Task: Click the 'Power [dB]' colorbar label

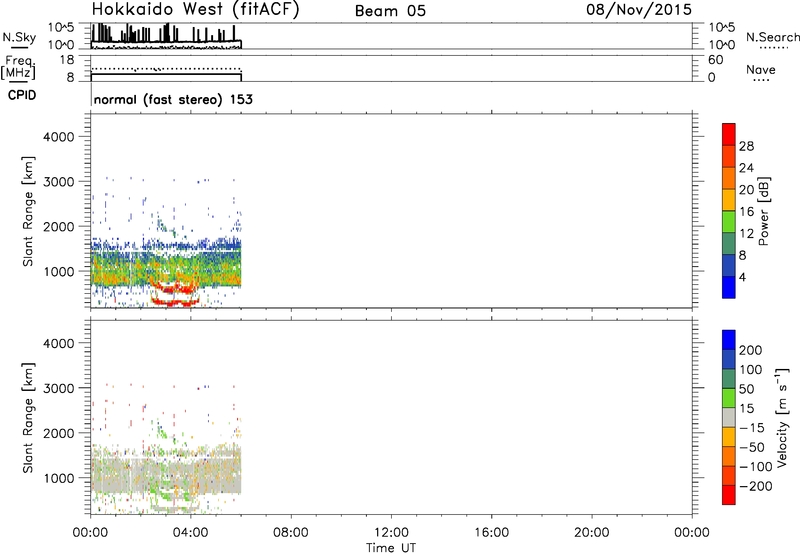Action: 763,211
